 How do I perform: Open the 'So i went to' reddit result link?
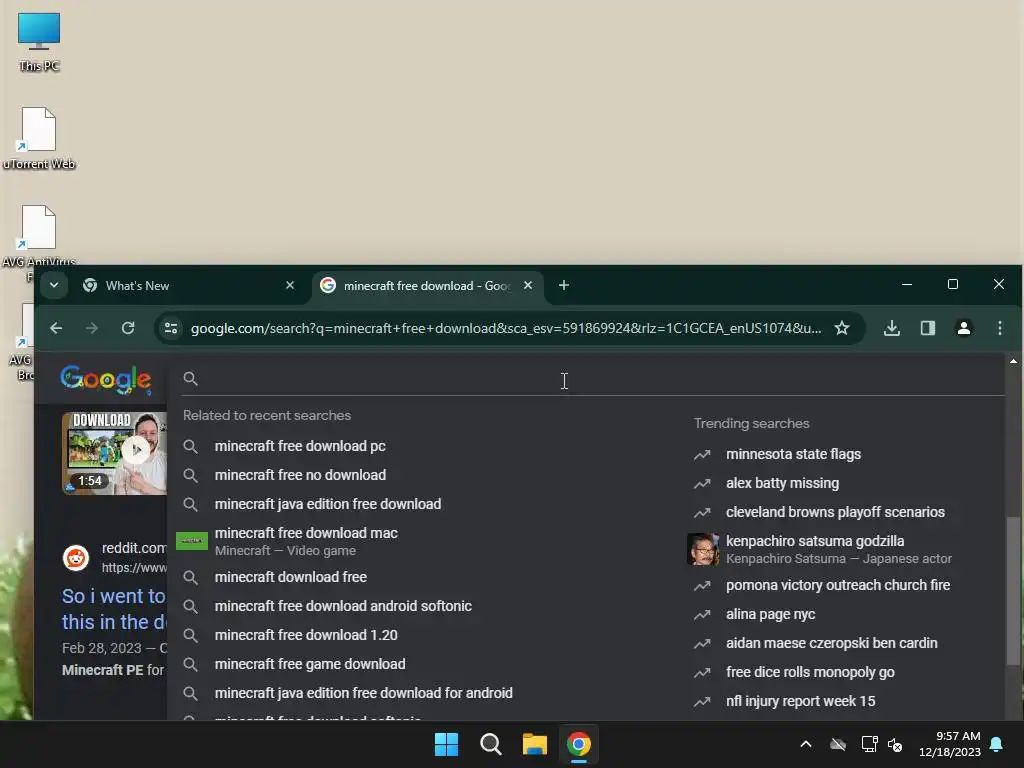[114, 609]
